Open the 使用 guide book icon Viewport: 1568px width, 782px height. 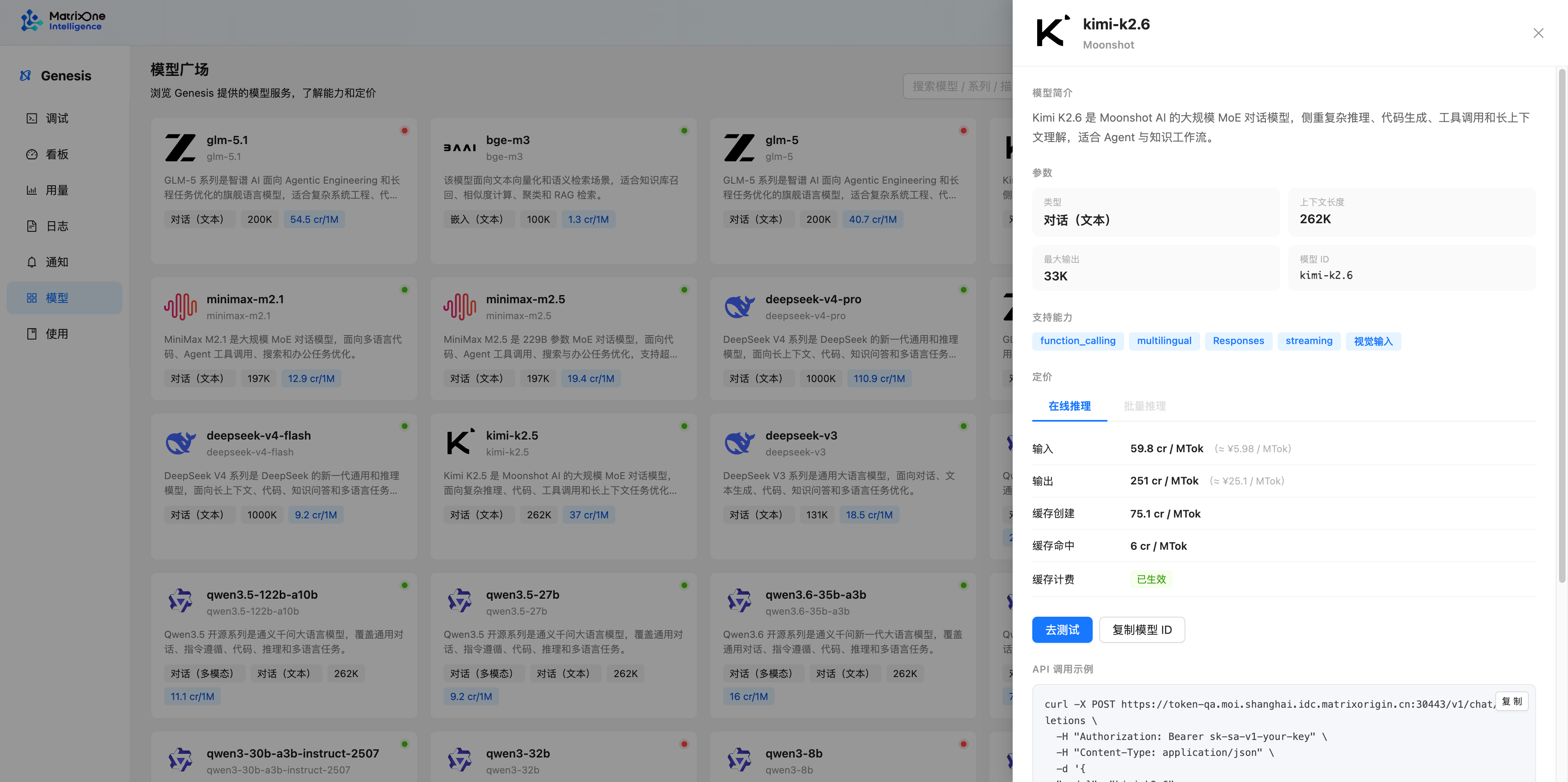(x=32, y=333)
